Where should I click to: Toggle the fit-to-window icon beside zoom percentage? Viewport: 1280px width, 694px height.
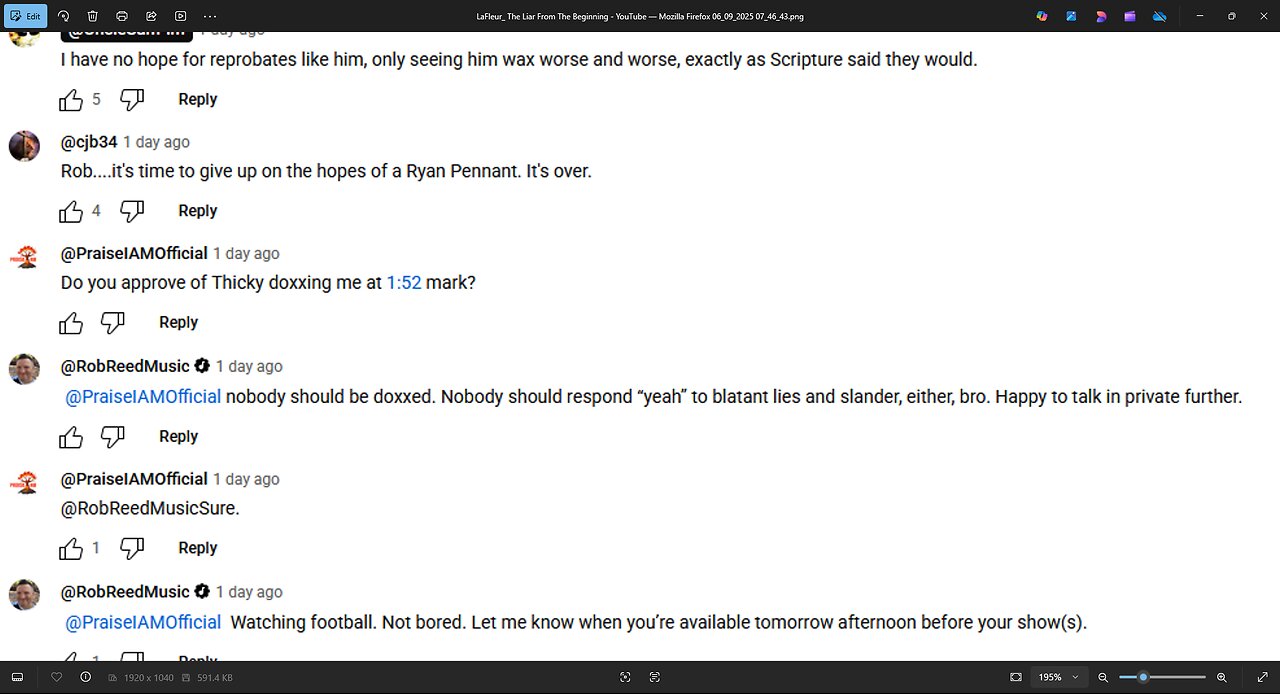[x=1016, y=677]
